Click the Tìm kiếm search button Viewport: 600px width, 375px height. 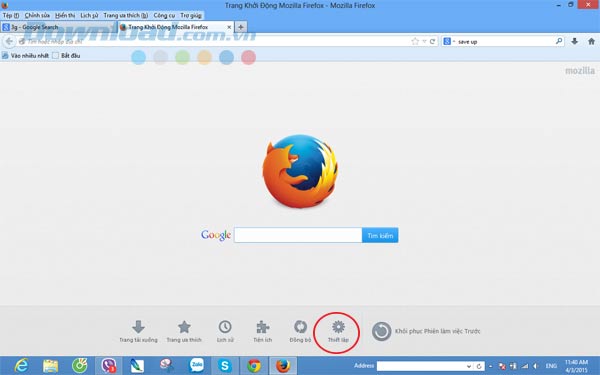(x=380, y=235)
